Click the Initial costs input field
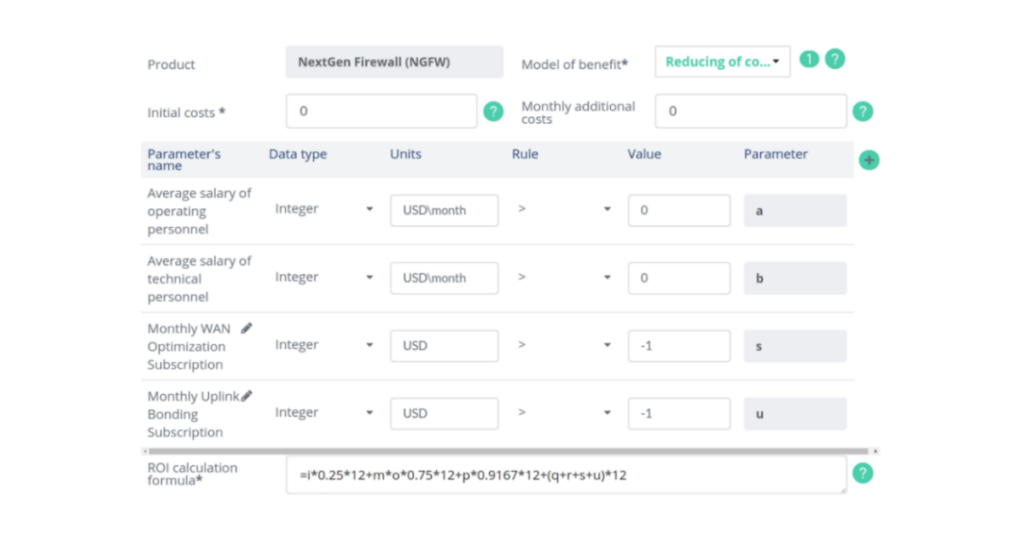 [381, 111]
